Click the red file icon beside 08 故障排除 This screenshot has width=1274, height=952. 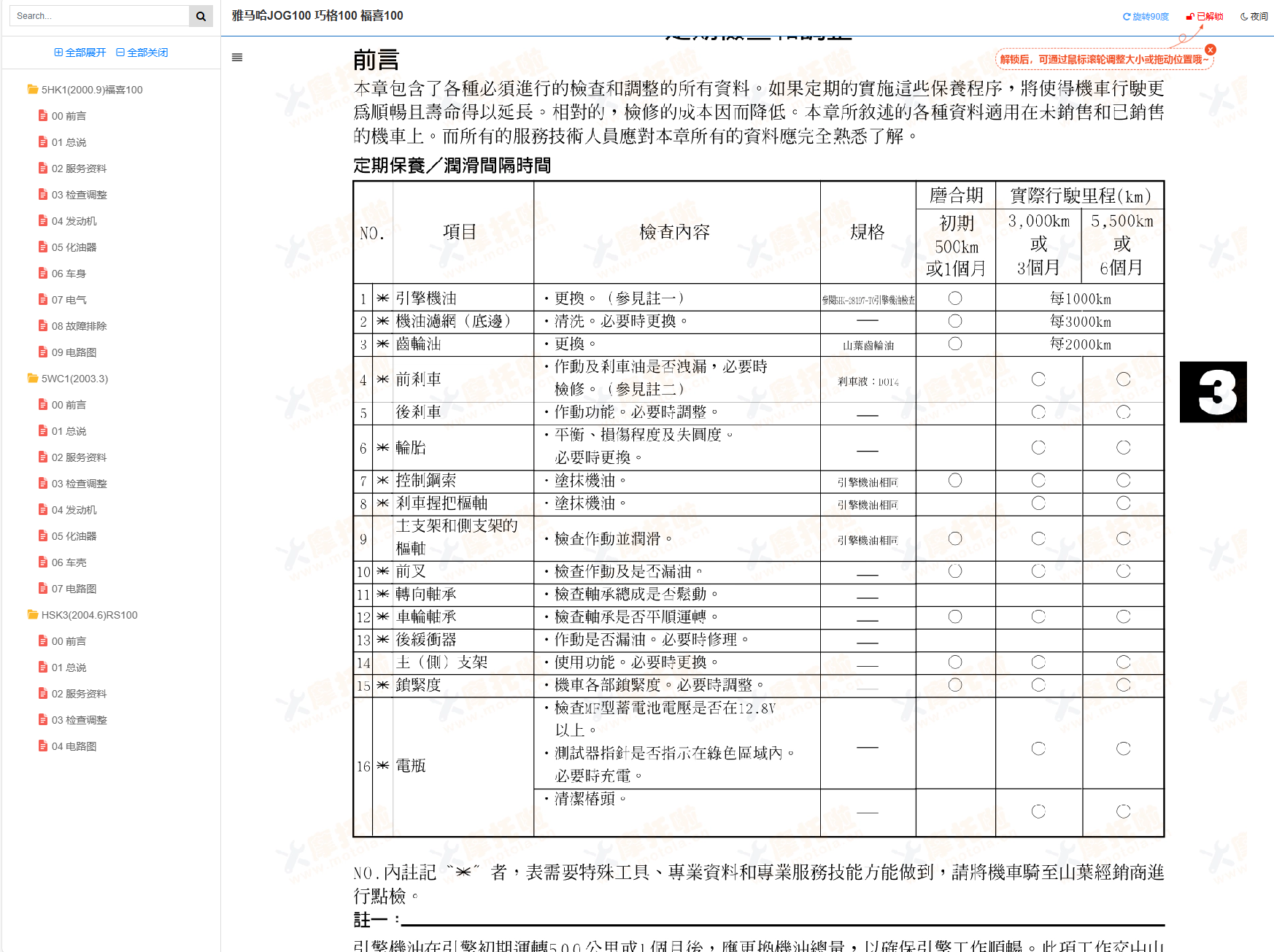[43, 325]
